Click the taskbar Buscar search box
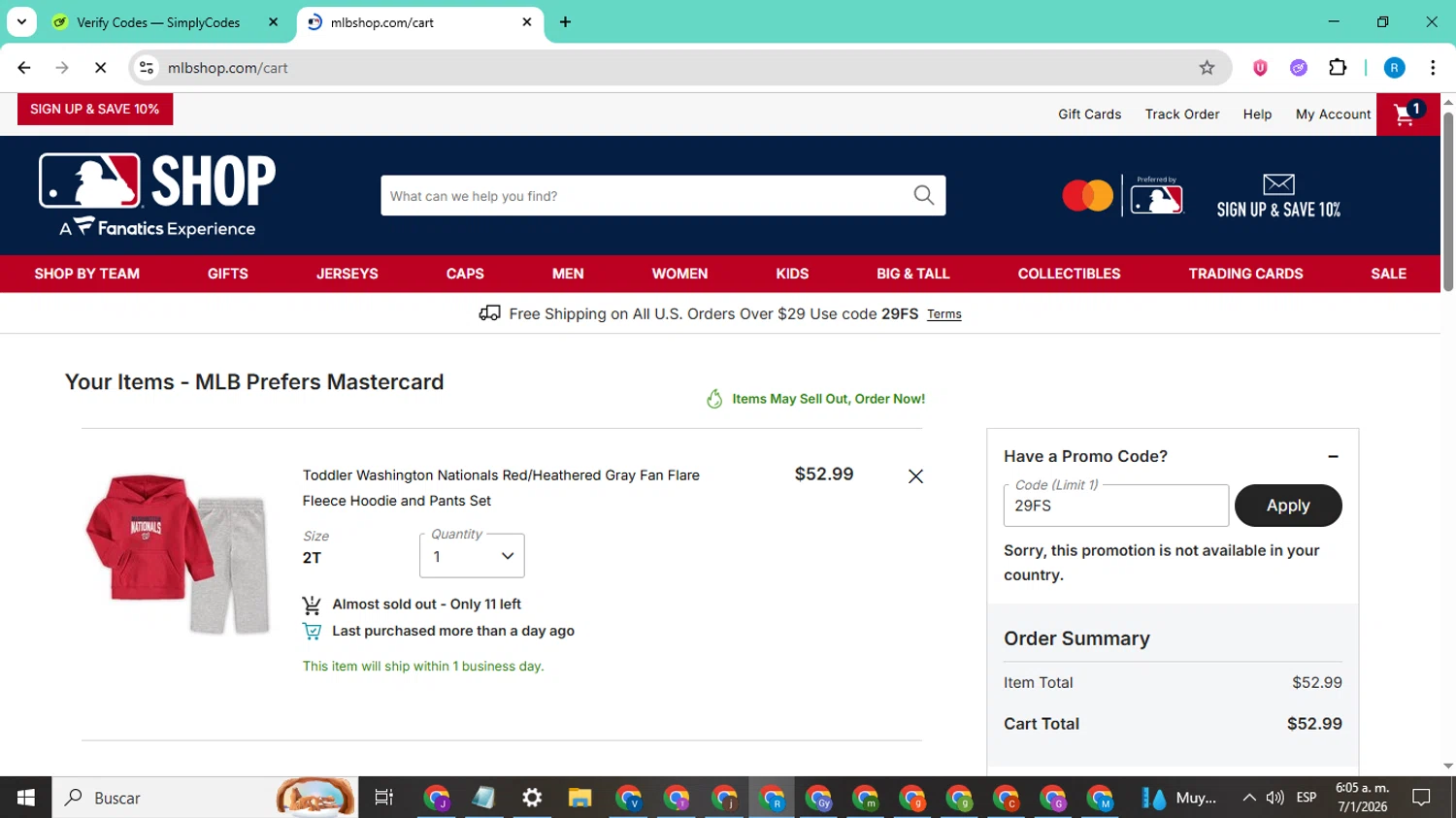 [205, 798]
